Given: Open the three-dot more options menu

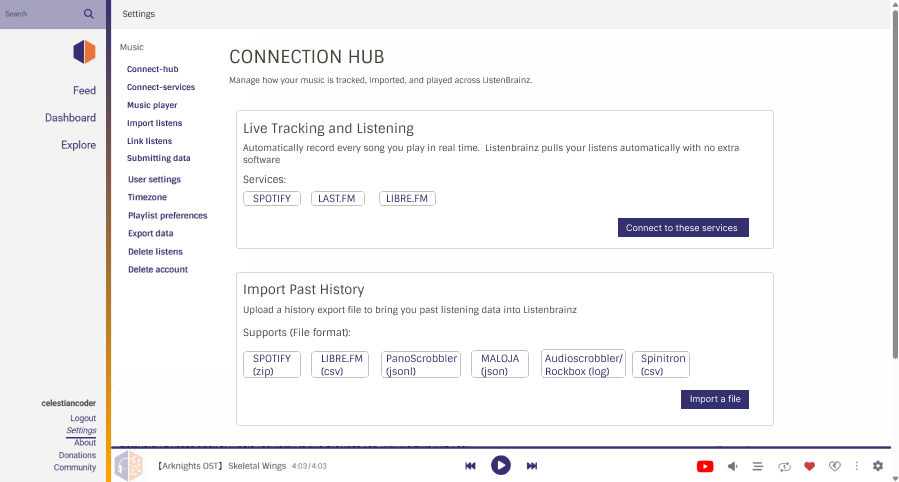Looking at the screenshot, I should pyautogui.click(x=857, y=466).
